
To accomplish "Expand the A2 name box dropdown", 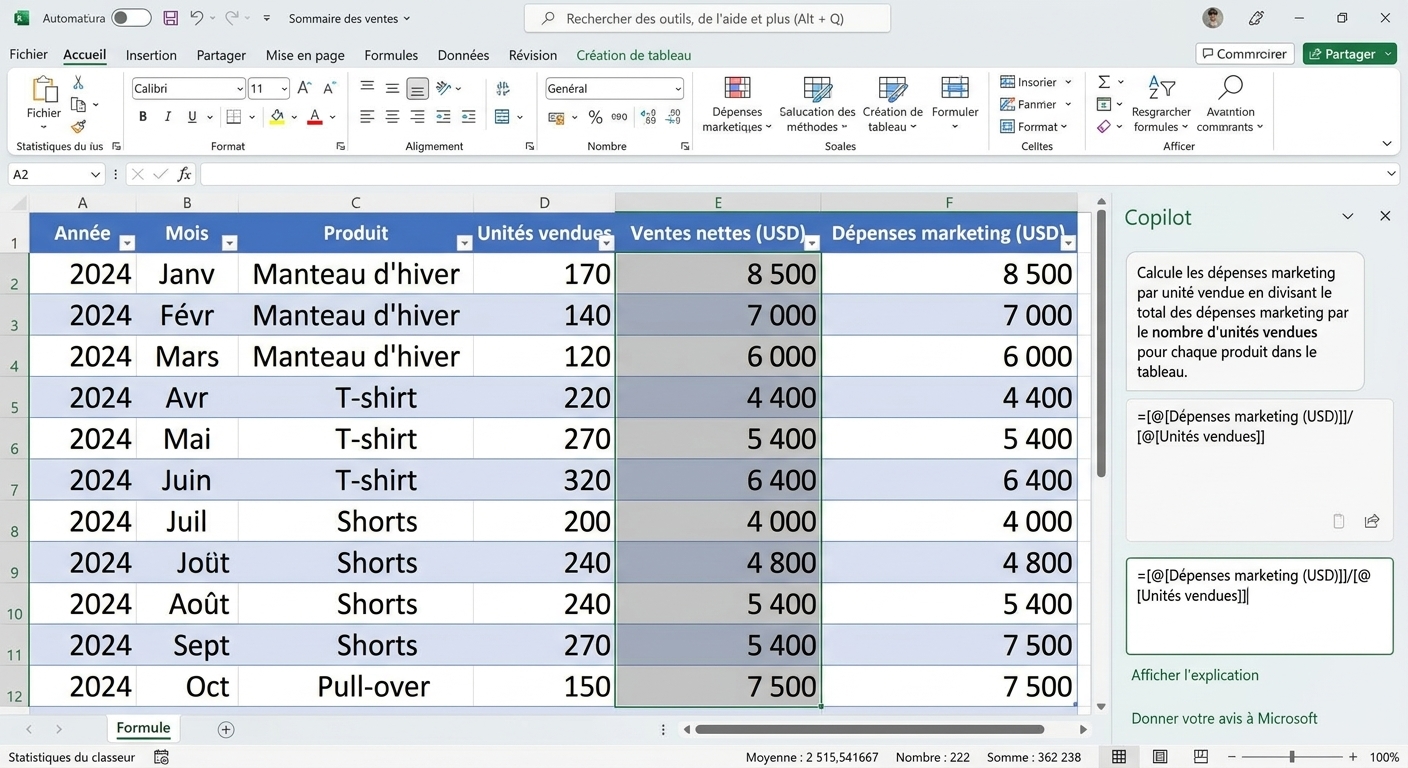I will tap(96, 175).
